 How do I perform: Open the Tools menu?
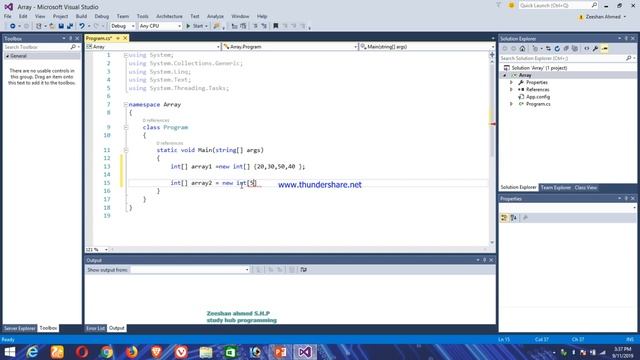142,16
